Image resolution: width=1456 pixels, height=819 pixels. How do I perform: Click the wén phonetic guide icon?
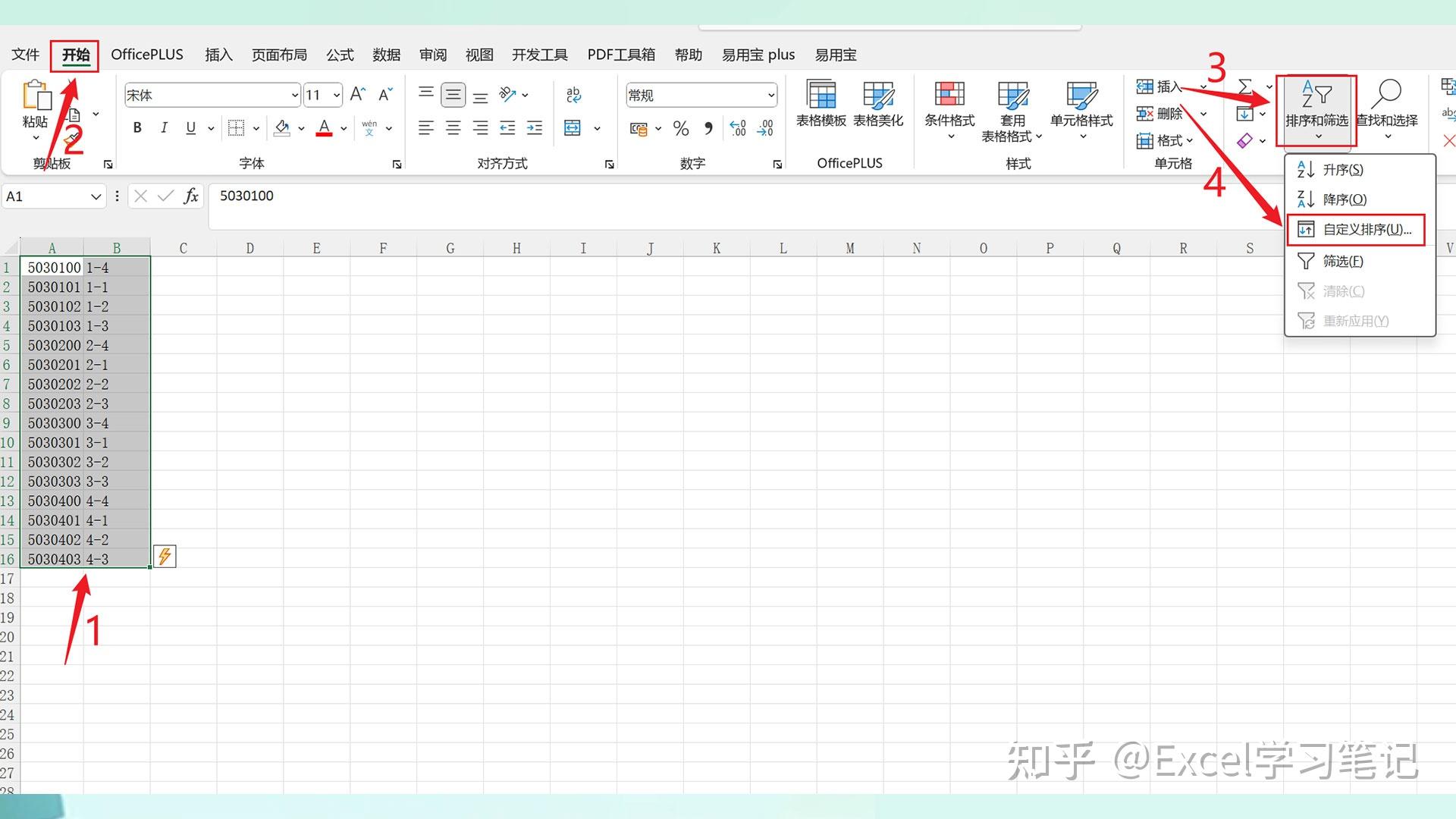pyautogui.click(x=369, y=128)
